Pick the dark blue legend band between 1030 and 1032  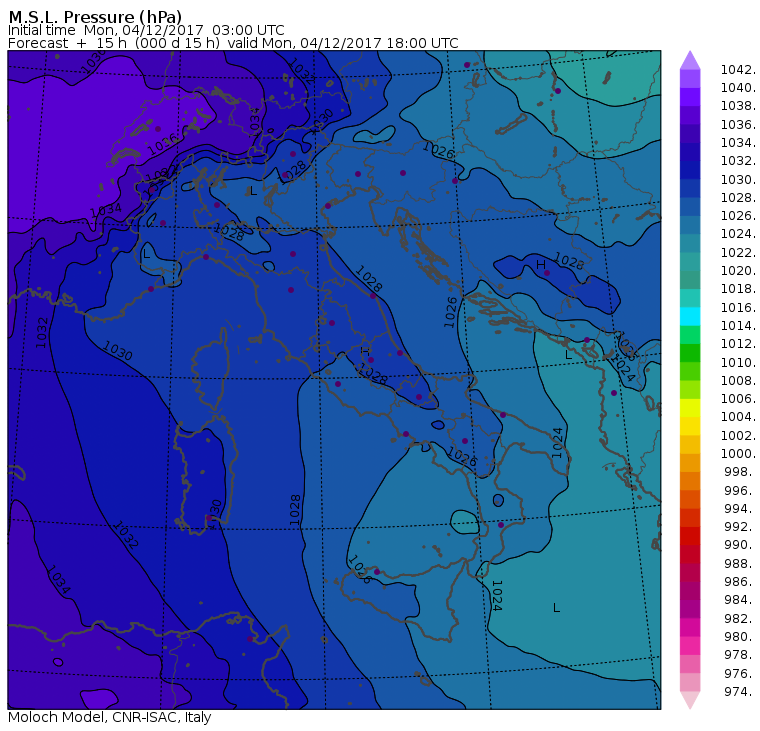pyautogui.click(x=690, y=170)
